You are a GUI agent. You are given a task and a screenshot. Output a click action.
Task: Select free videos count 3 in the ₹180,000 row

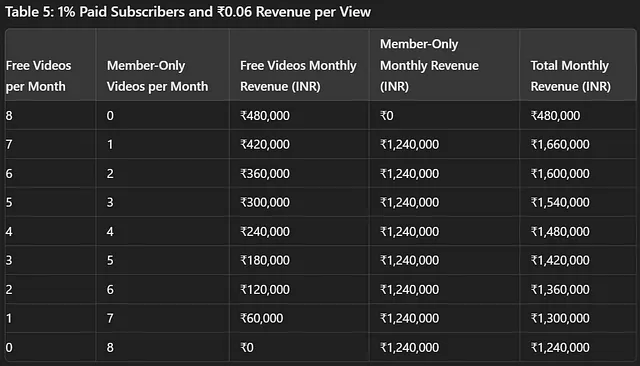click(9, 260)
